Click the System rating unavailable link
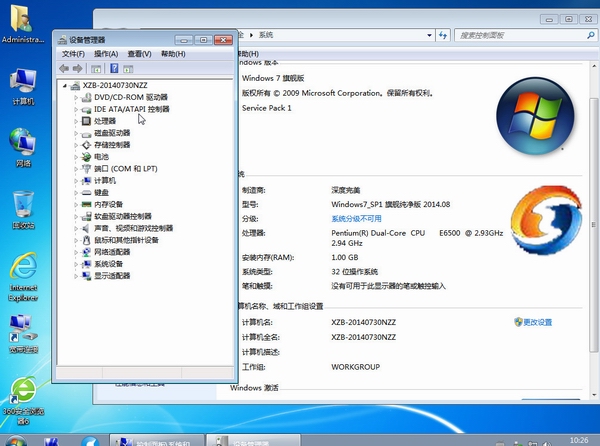The height and width of the screenshot is (446, 600). 356,219
